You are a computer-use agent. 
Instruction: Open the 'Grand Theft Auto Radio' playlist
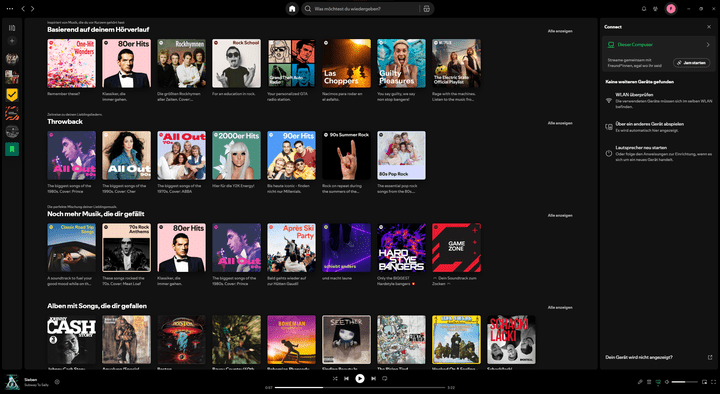pos(292,63)
